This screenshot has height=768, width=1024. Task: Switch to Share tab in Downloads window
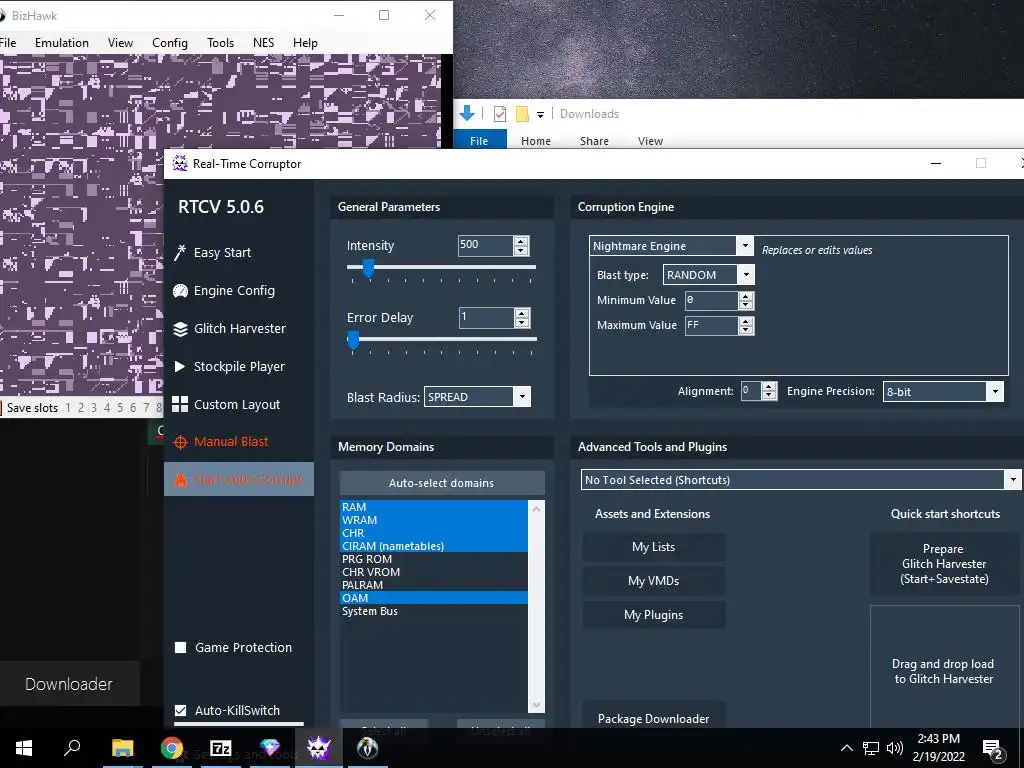(594, 141)
